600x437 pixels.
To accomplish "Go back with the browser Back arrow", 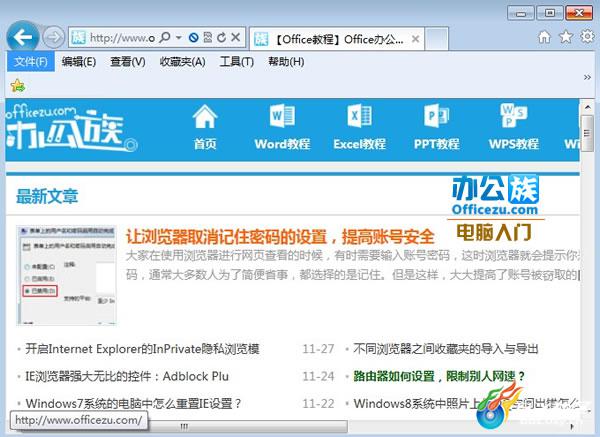I will 23,37.
